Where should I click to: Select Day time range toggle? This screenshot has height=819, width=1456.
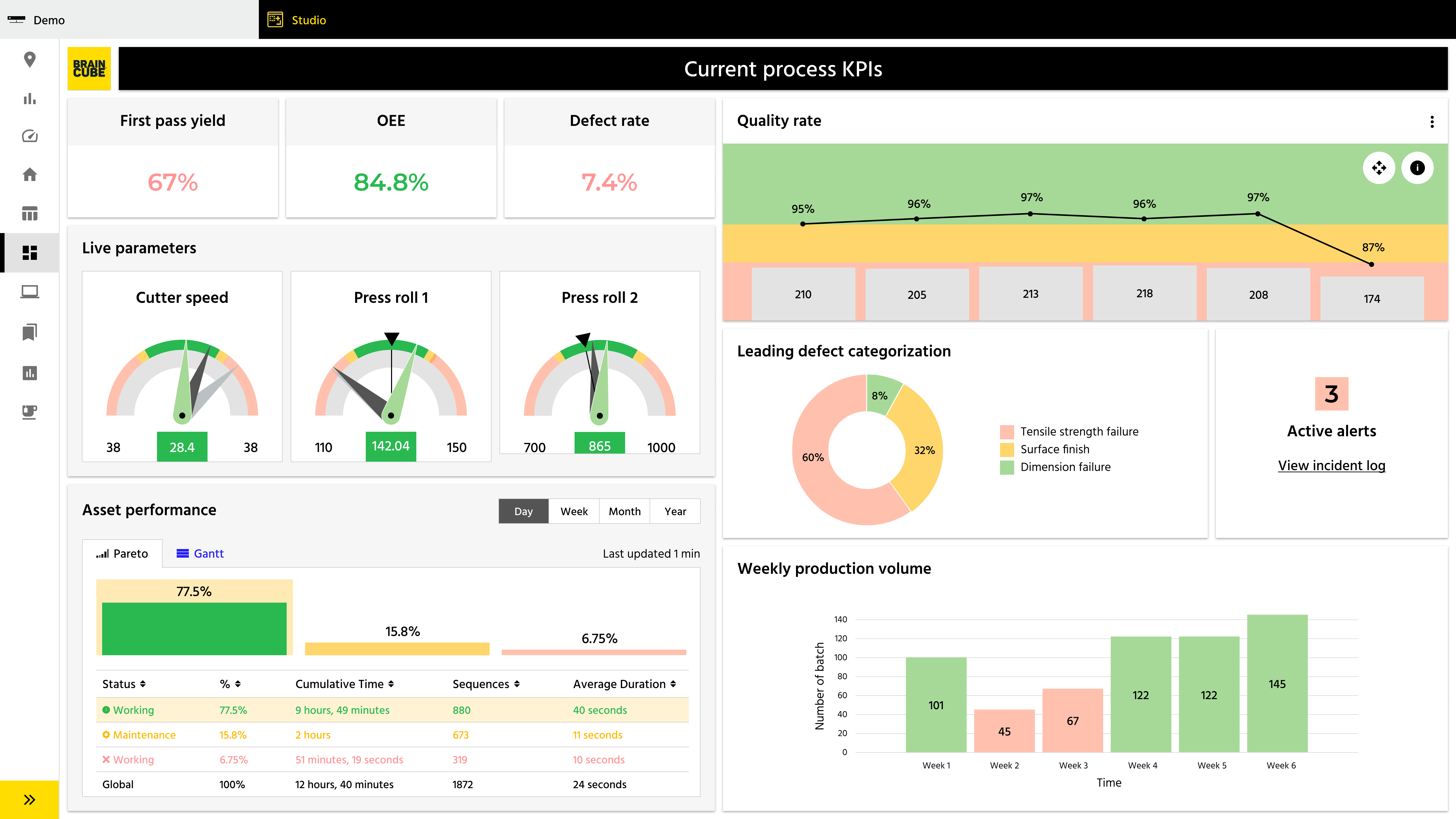(524, 511)
